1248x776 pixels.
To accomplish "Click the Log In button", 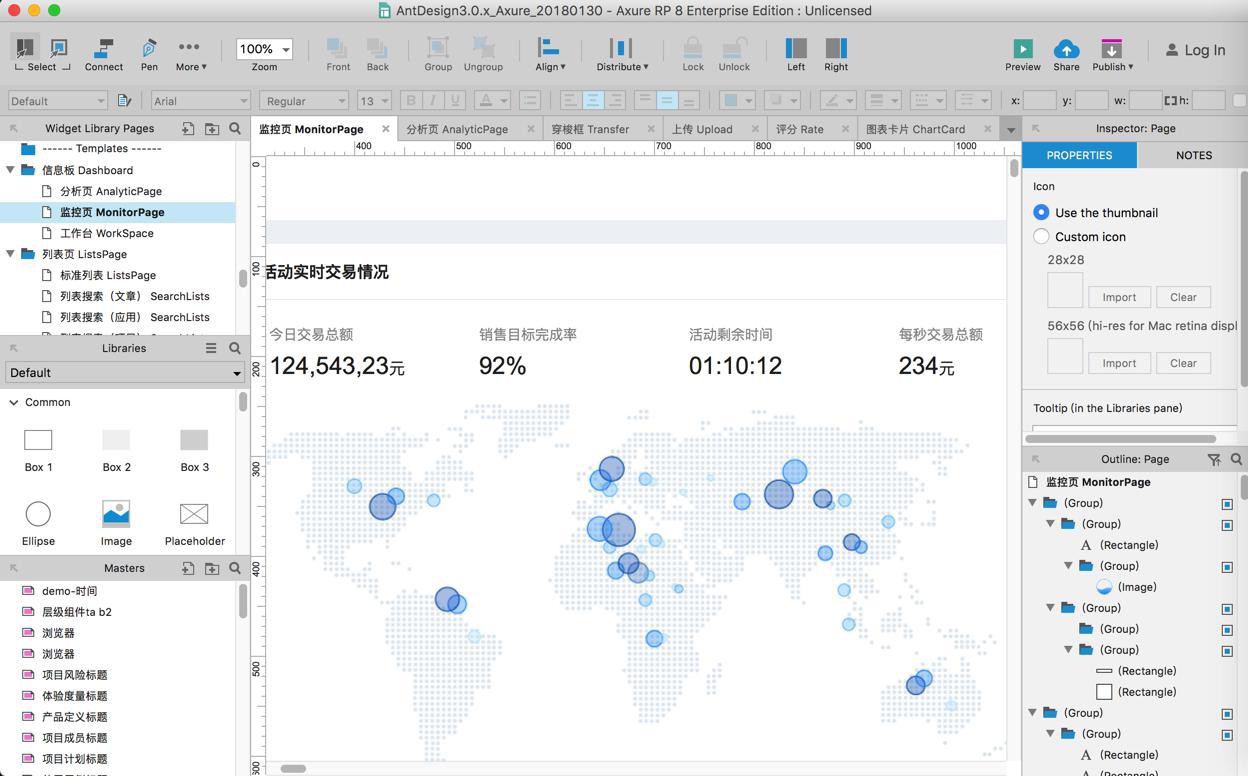I will [1196, 50].
